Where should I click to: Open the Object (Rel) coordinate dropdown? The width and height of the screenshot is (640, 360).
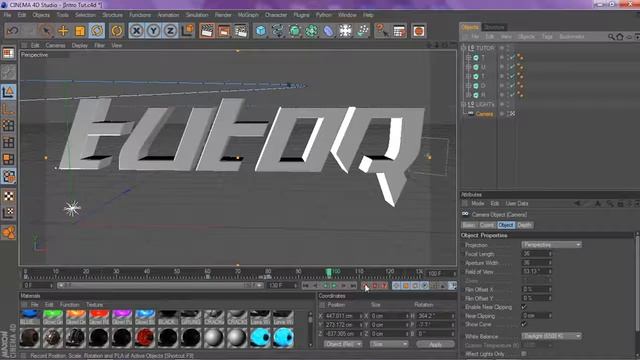[x=343, y=344]
